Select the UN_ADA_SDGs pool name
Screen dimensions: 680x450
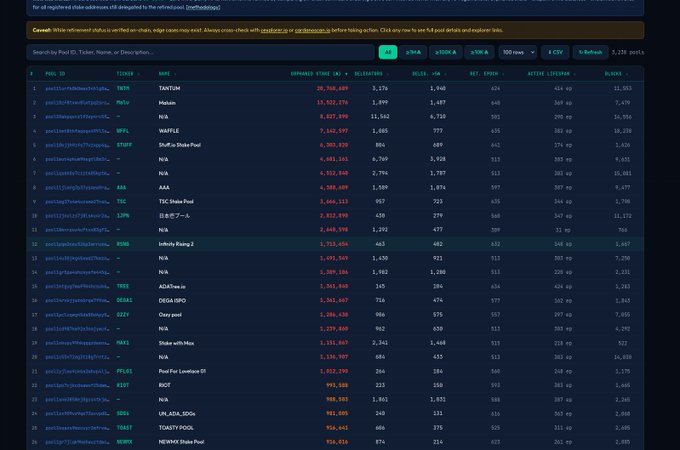click(x=177, y=414)
